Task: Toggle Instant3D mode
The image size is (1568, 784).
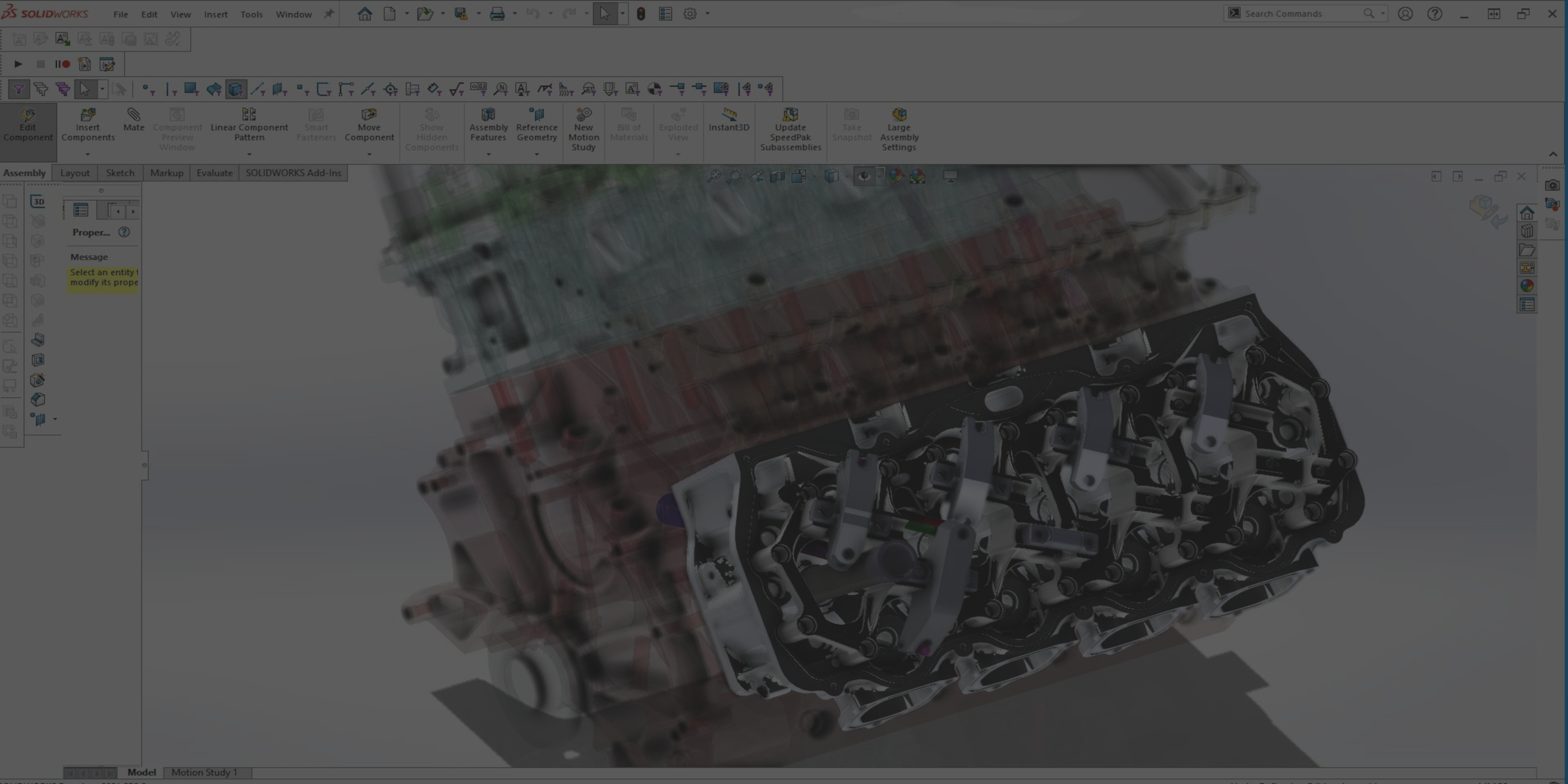Action: [x=728, y=120]
